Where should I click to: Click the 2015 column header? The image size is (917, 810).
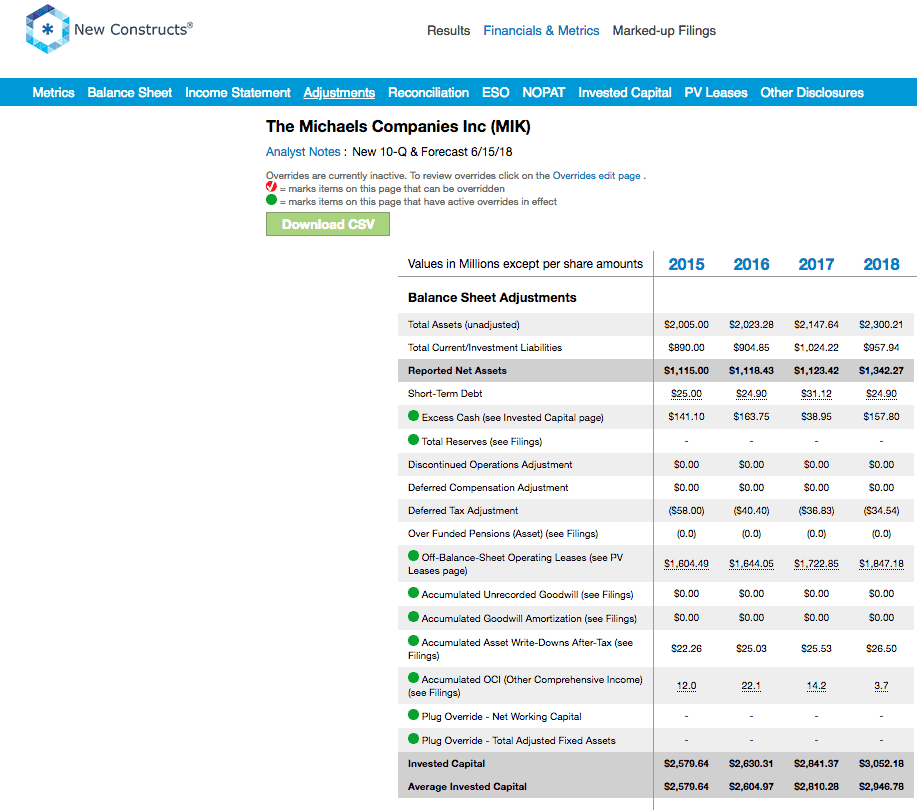tap(687, 264)
